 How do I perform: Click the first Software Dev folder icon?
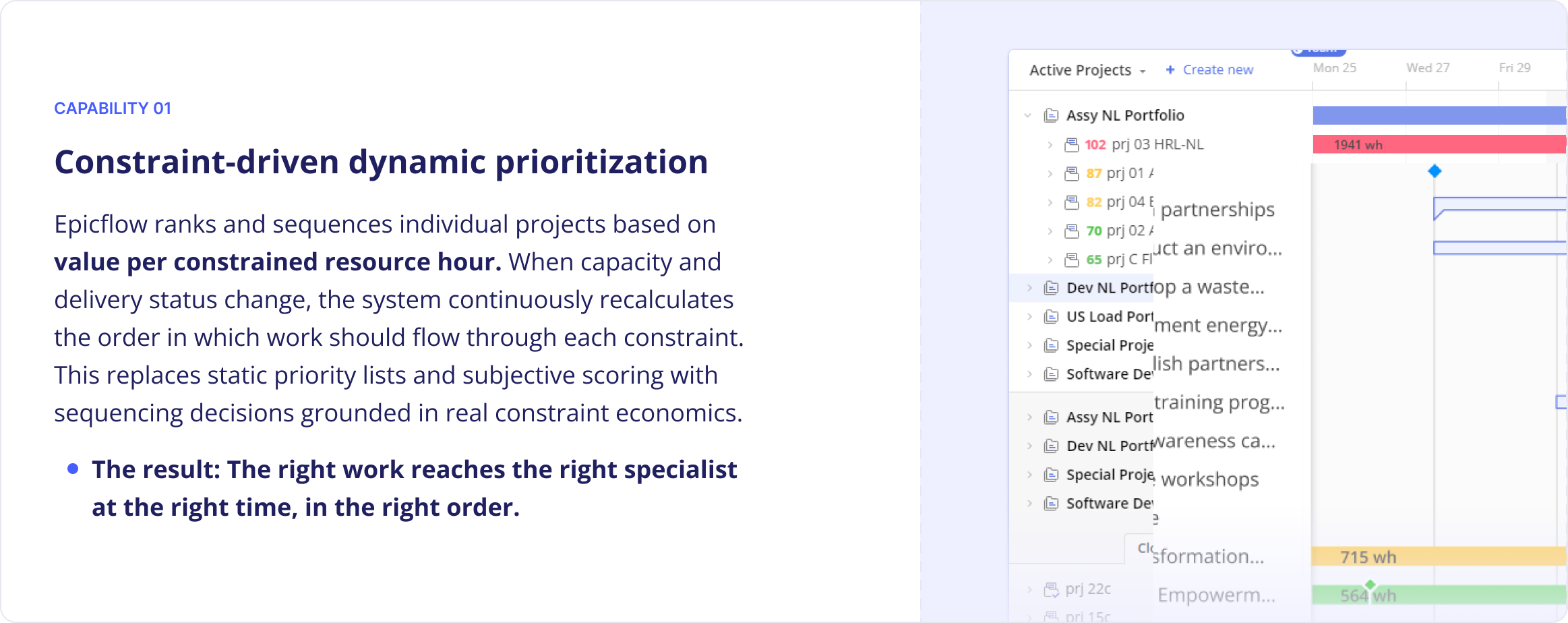tap(1051, 374)
